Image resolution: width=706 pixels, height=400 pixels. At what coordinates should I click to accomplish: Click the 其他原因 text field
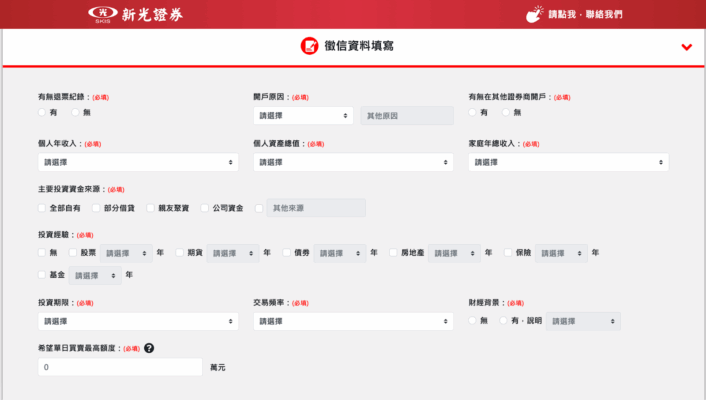[x=407, y=116]
